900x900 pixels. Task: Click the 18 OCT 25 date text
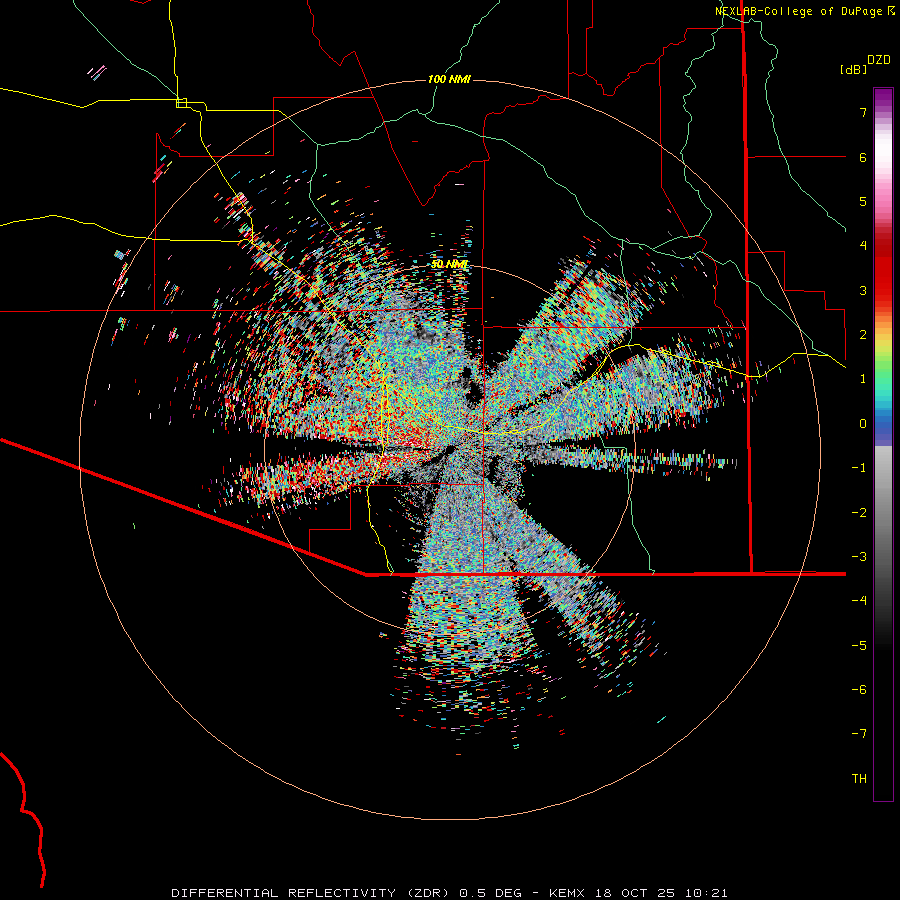[x=635, y=893]
